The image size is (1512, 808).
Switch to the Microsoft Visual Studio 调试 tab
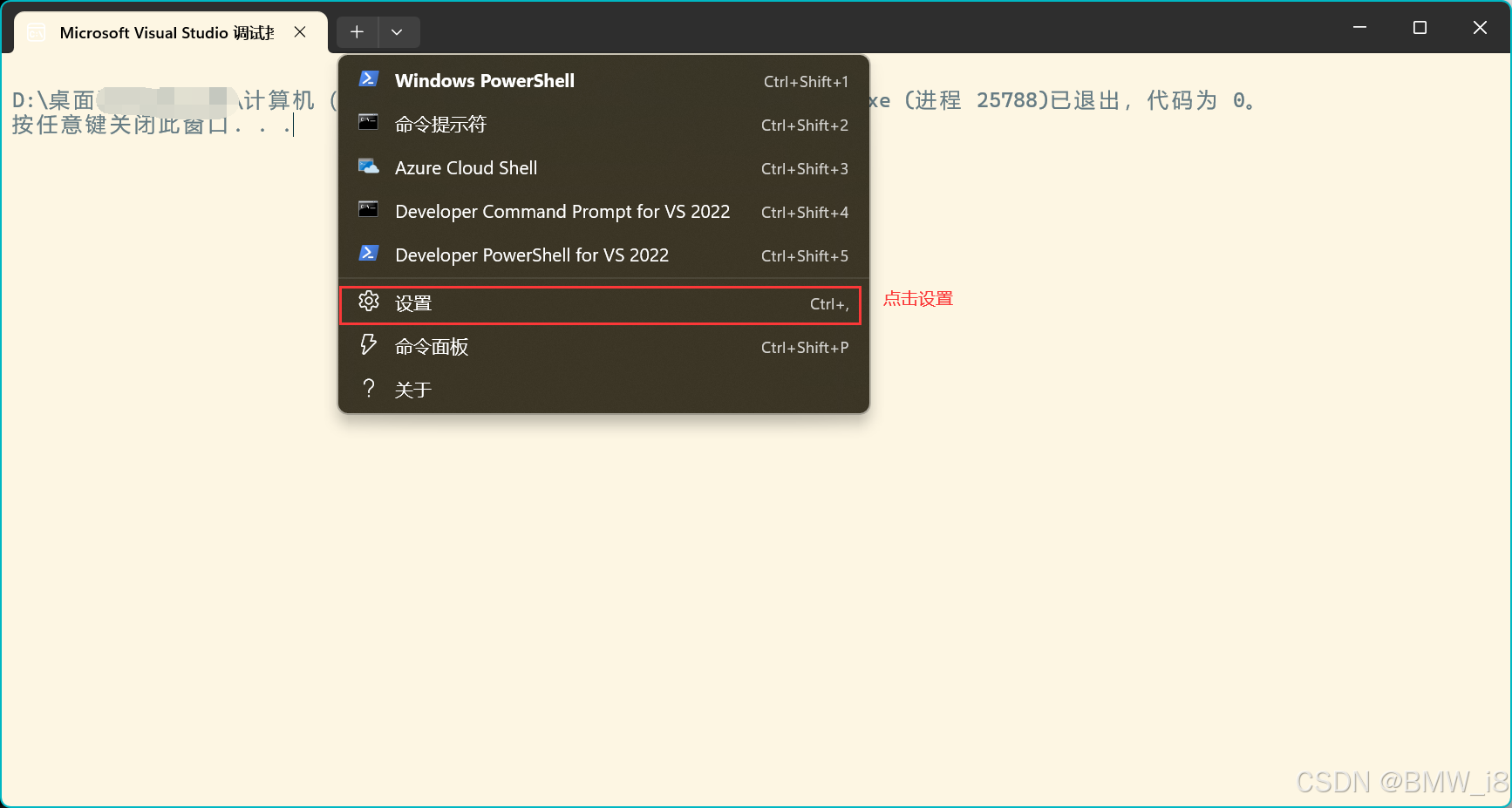(171, 32)
